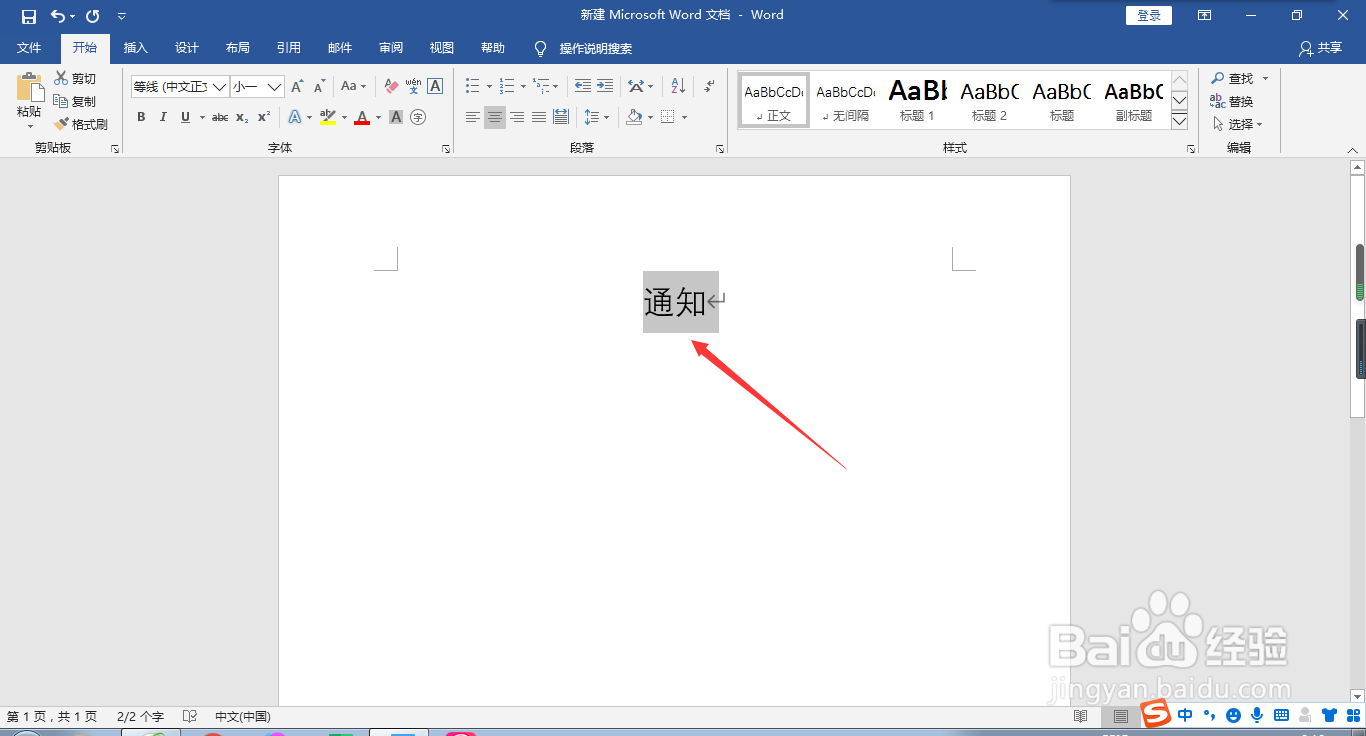This screenshot has width=1366, height=736.
Task: Activate the Format Painter (格式刷)
Action: pyautogui.click(x=80, y=124)
